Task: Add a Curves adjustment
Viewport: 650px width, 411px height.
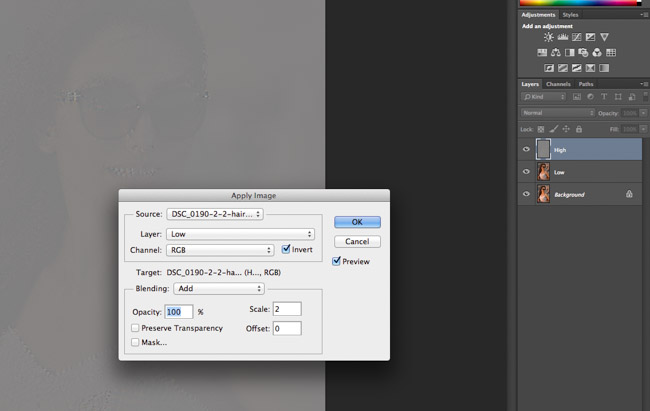Action: [577, 37]
